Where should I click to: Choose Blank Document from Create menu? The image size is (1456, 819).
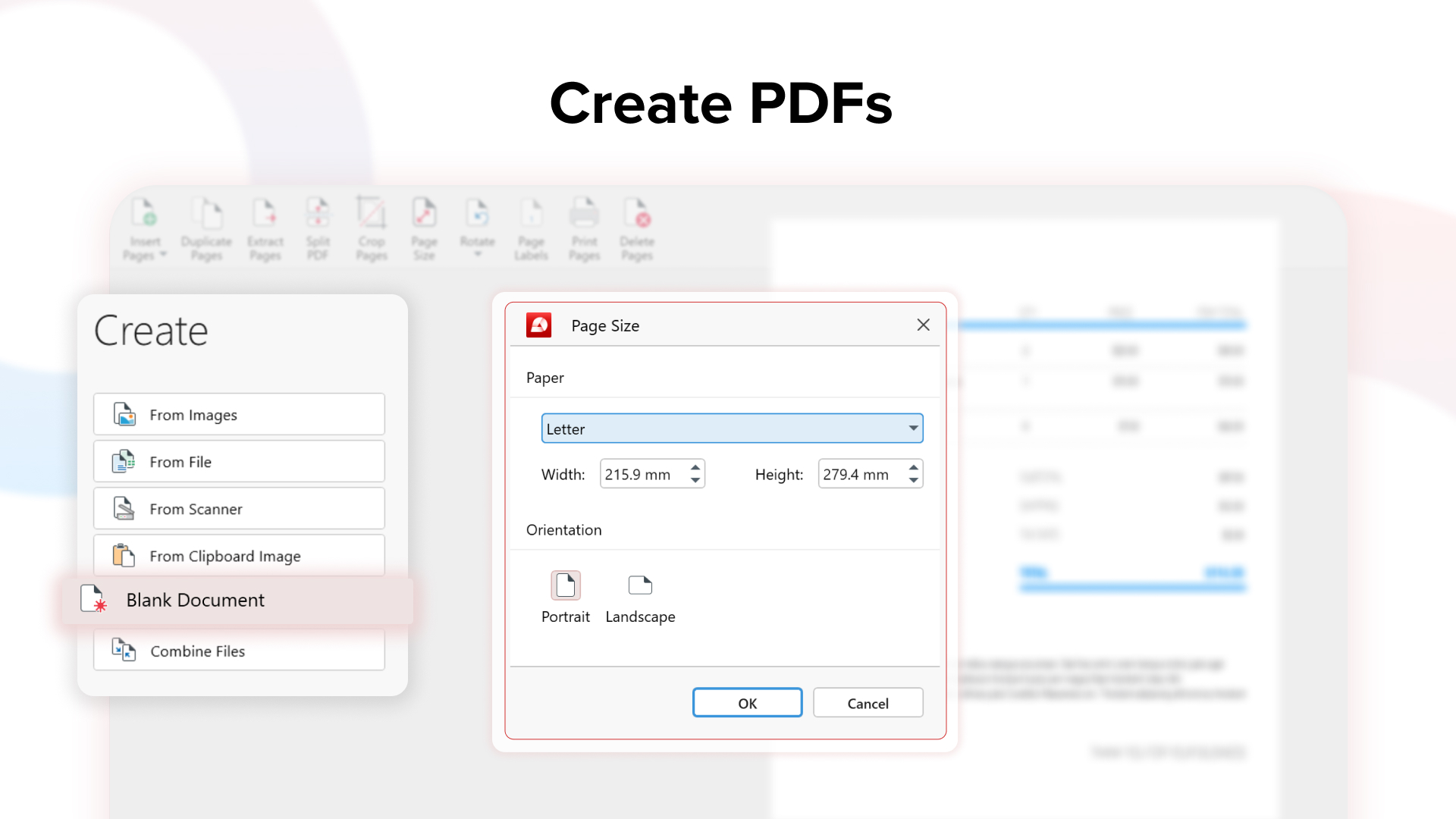tap(196, 600)
